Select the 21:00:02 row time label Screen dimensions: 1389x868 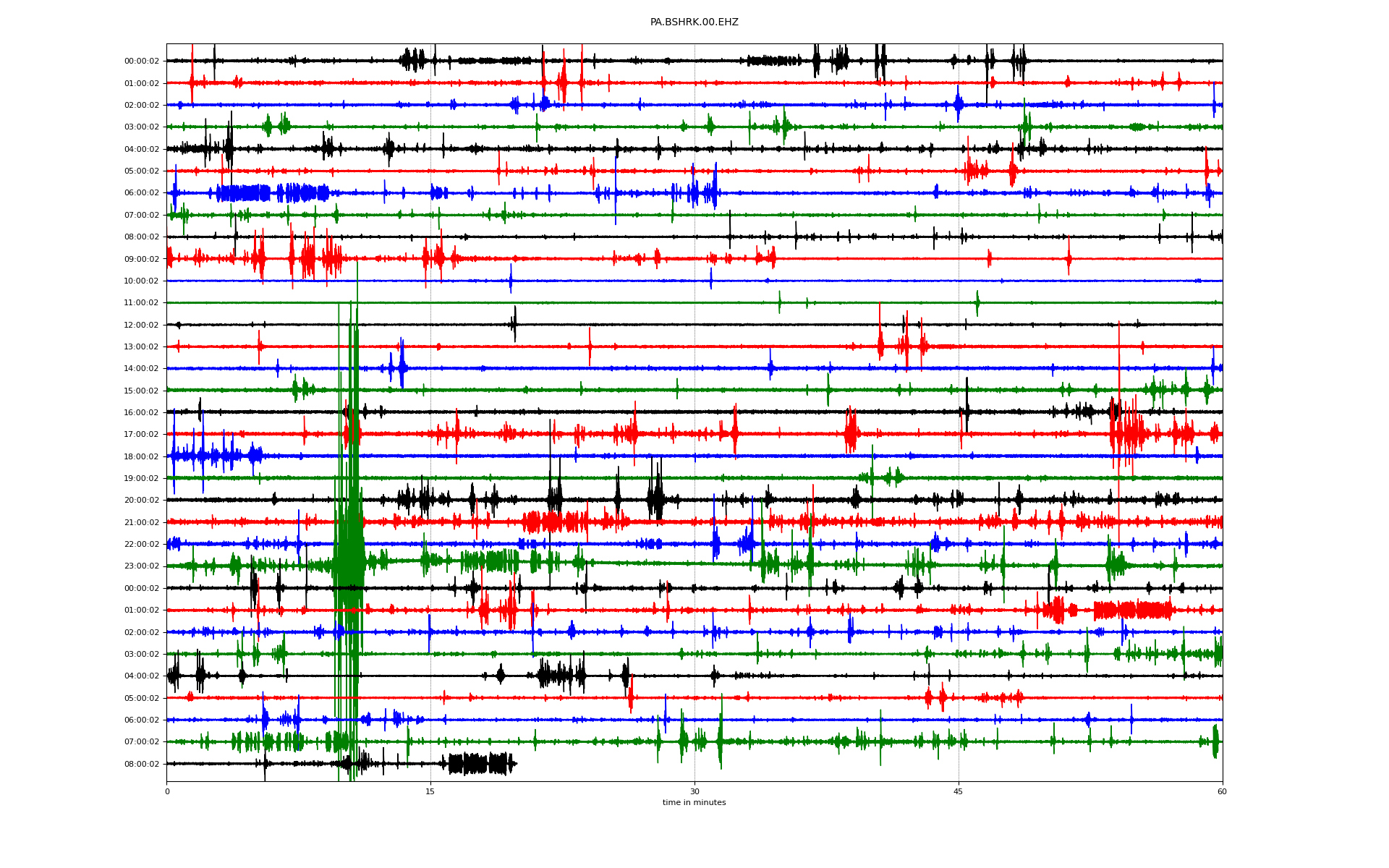click(x=142, y=522)
